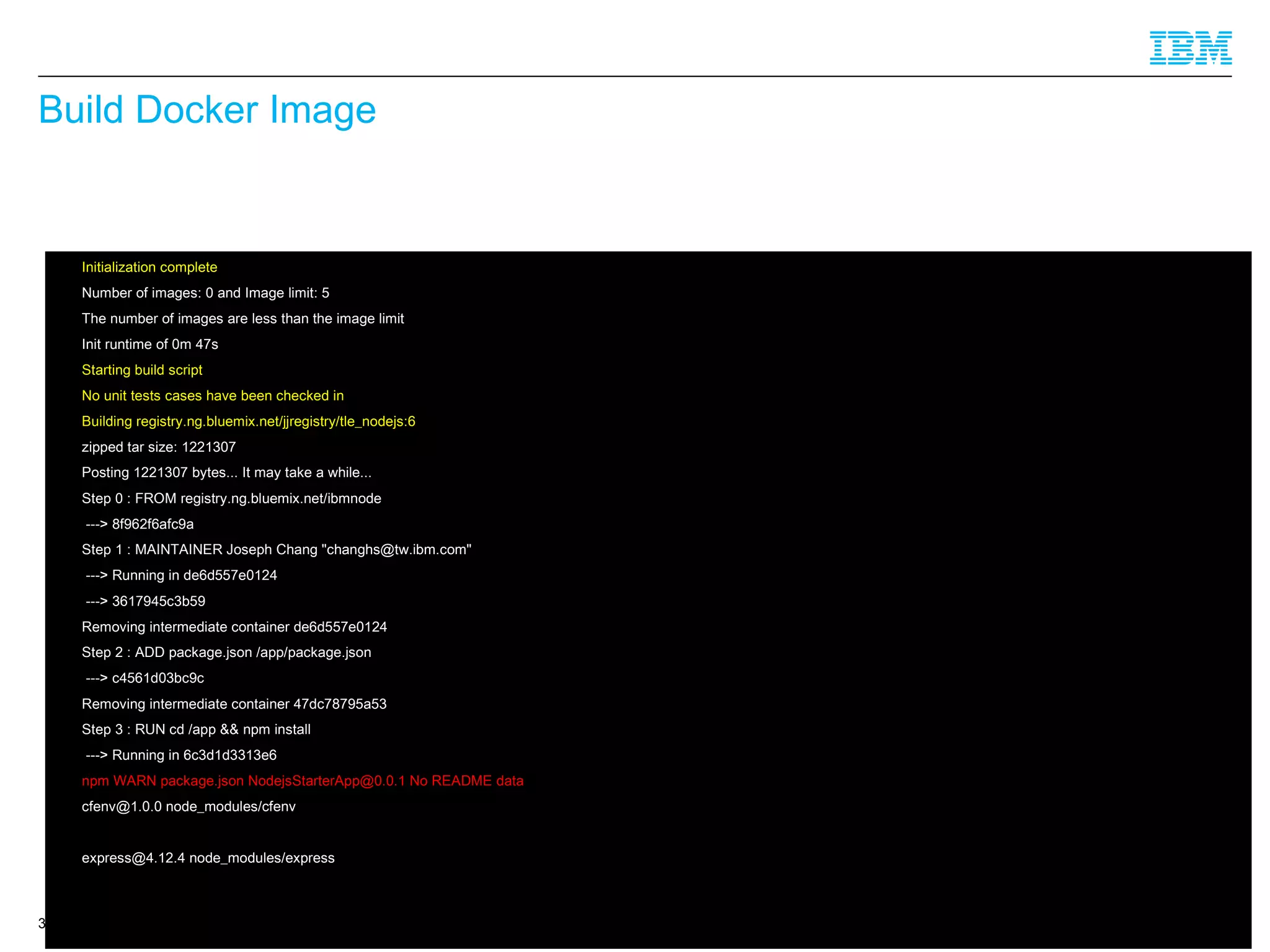Select 'No unit tests cases have been checked in'
Viewport: 1270px width, 952px height.
click(x=213, y=395)
